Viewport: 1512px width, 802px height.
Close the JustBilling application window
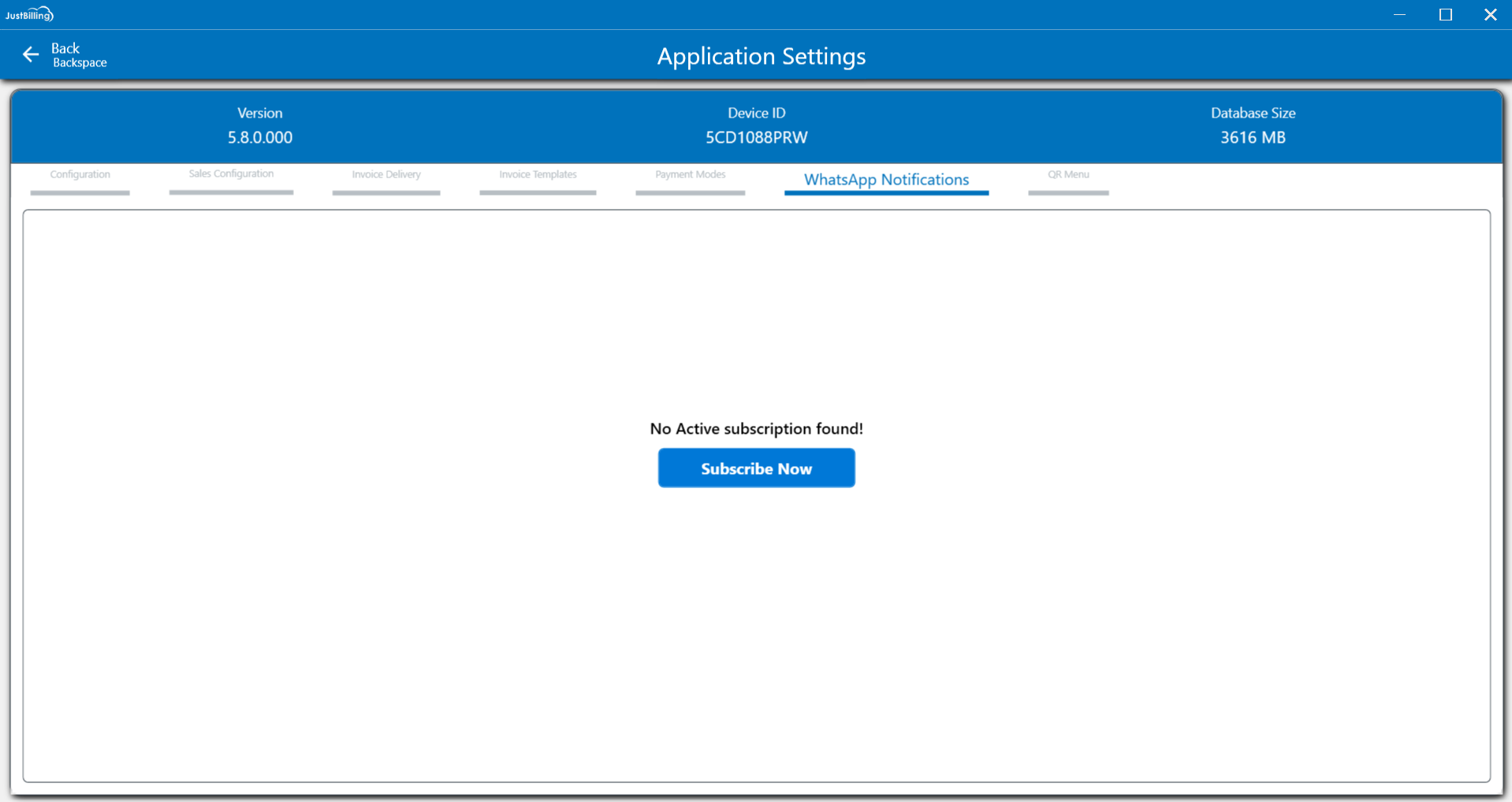click(1490, 14)
